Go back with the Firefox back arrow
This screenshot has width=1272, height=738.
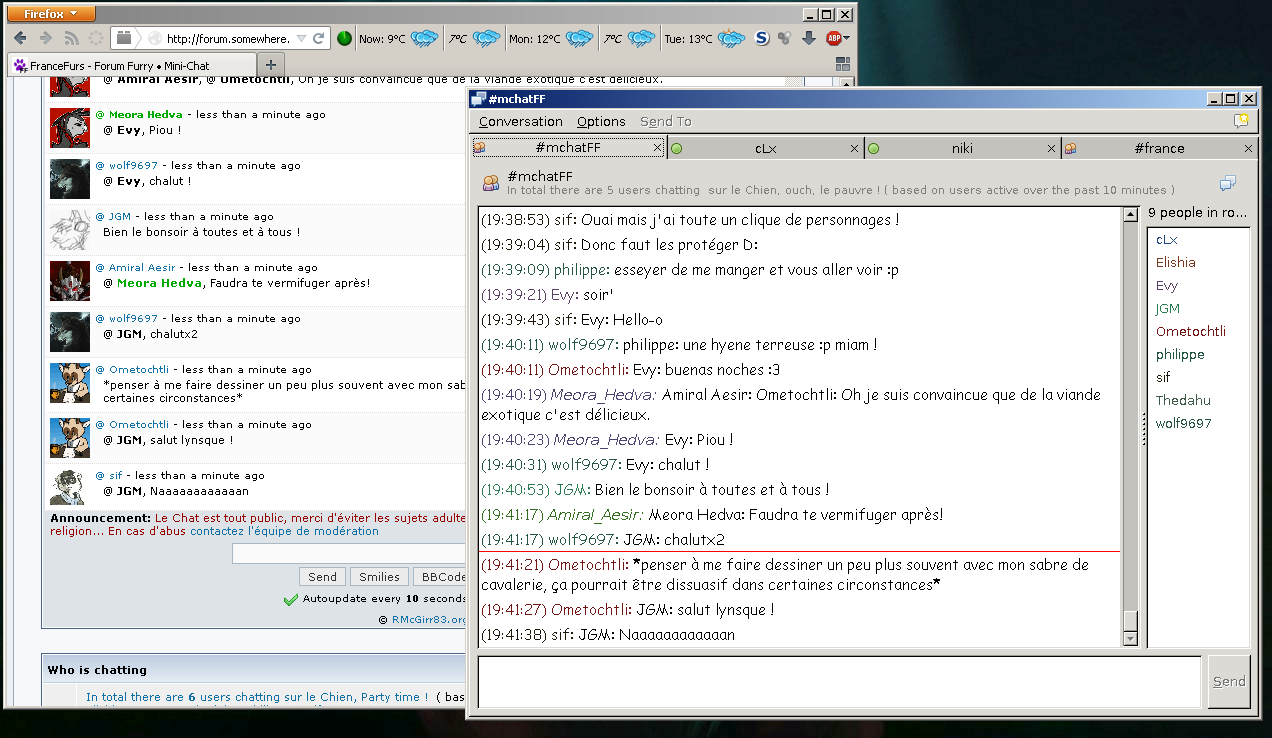(19, 38)
